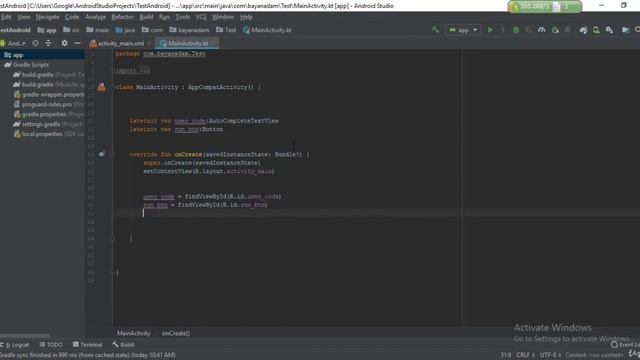The height and width of the screenshot is (360, 640).
Task: Open the profiler gauge icon
Action: (x=542, y=30)
